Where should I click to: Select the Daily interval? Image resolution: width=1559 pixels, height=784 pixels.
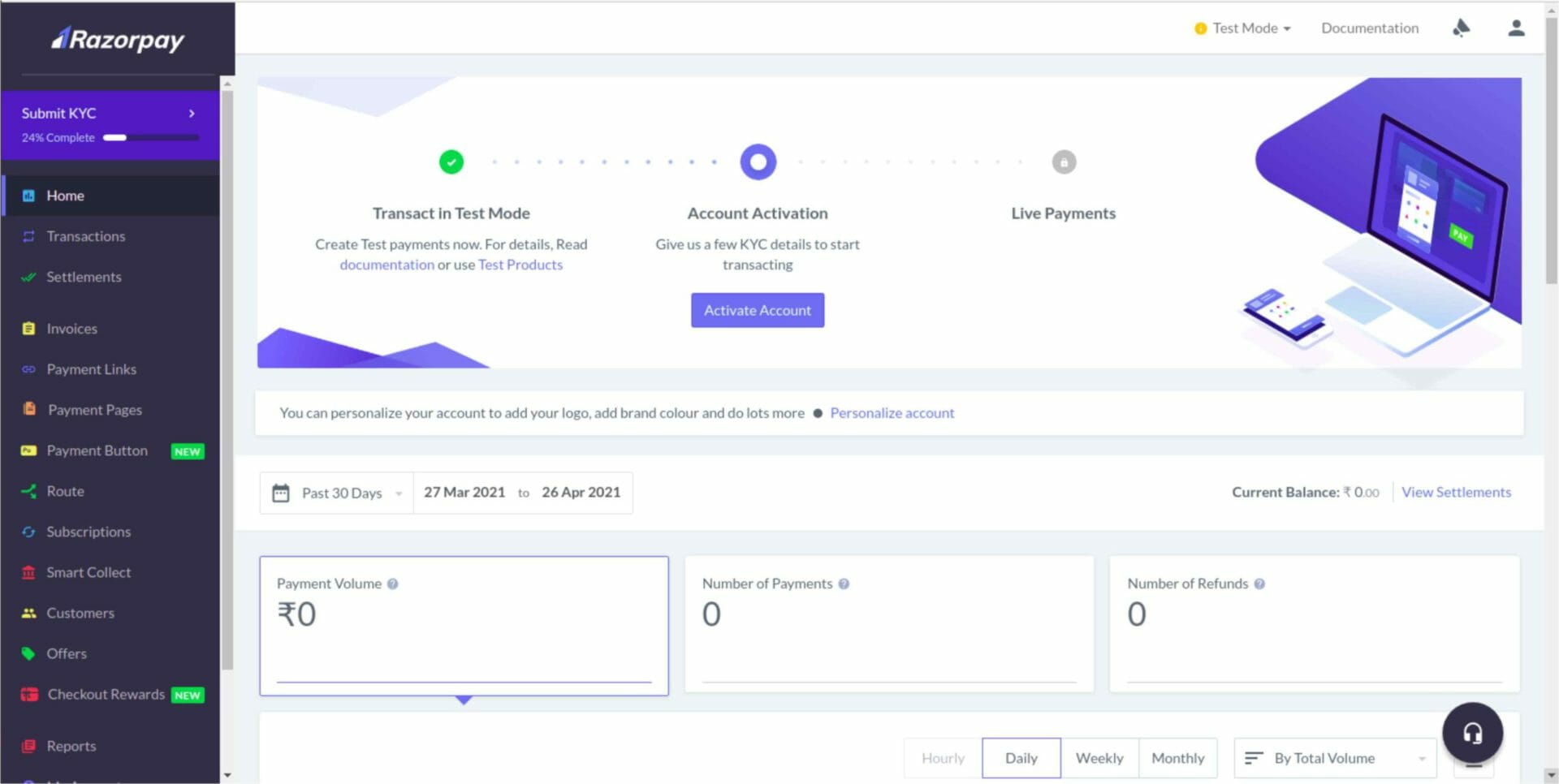(1021, 758)
